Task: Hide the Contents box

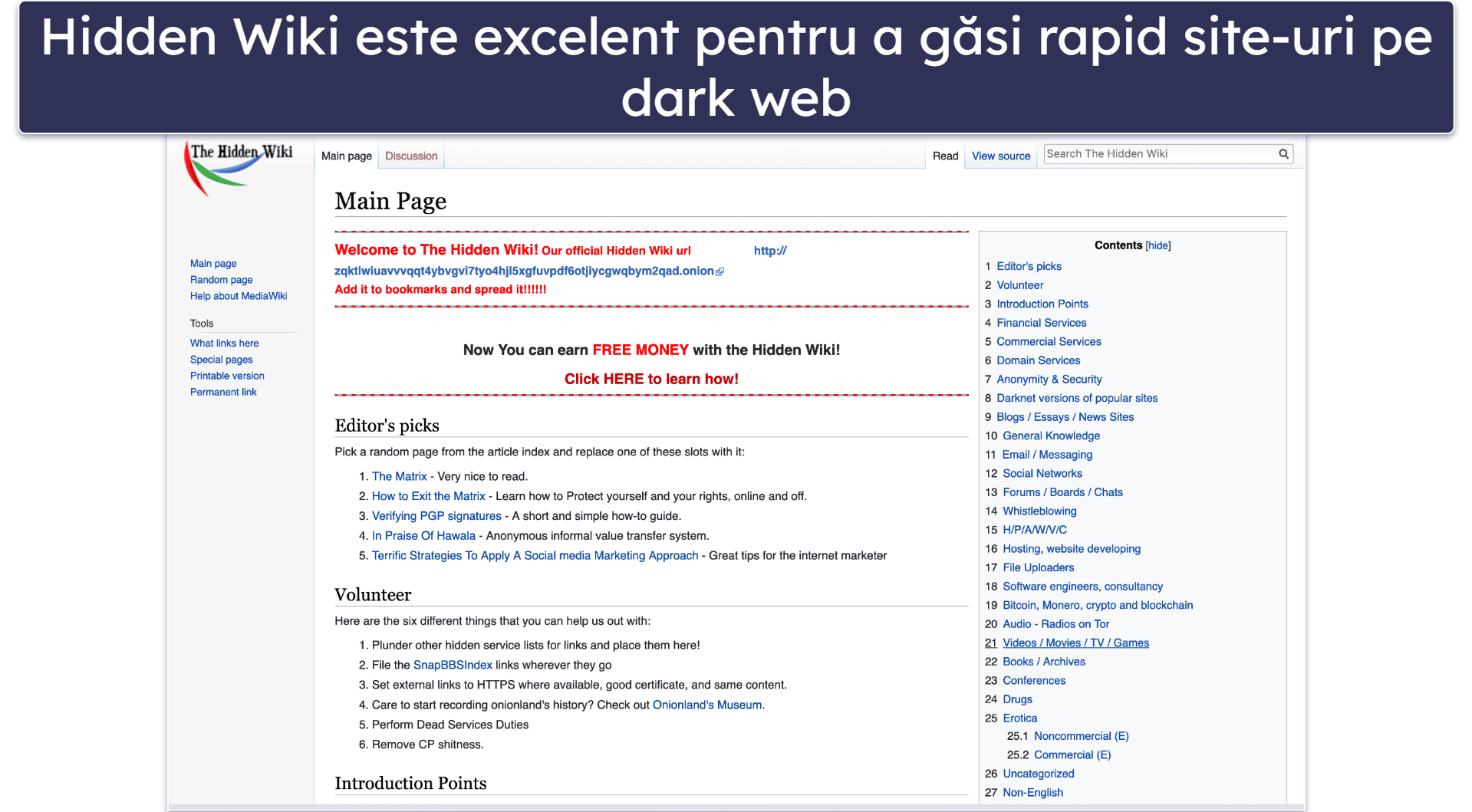Action: point(1158,245)
